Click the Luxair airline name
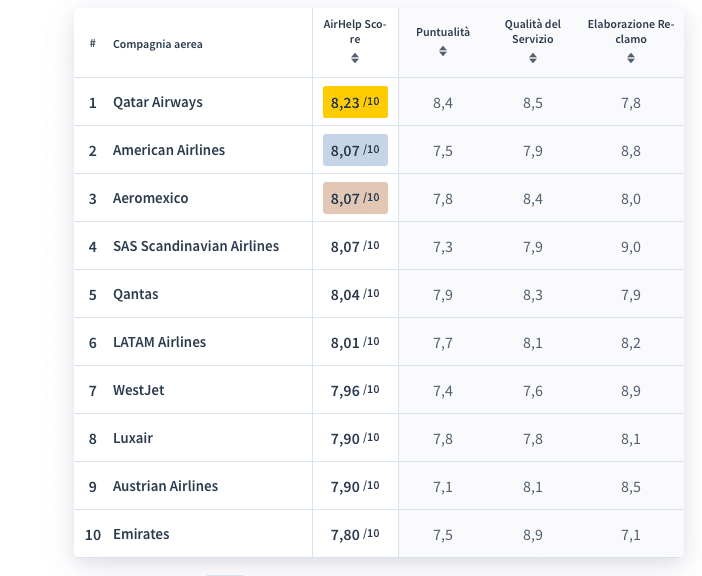This screenshot has height=576, width=702. [133, 439]
